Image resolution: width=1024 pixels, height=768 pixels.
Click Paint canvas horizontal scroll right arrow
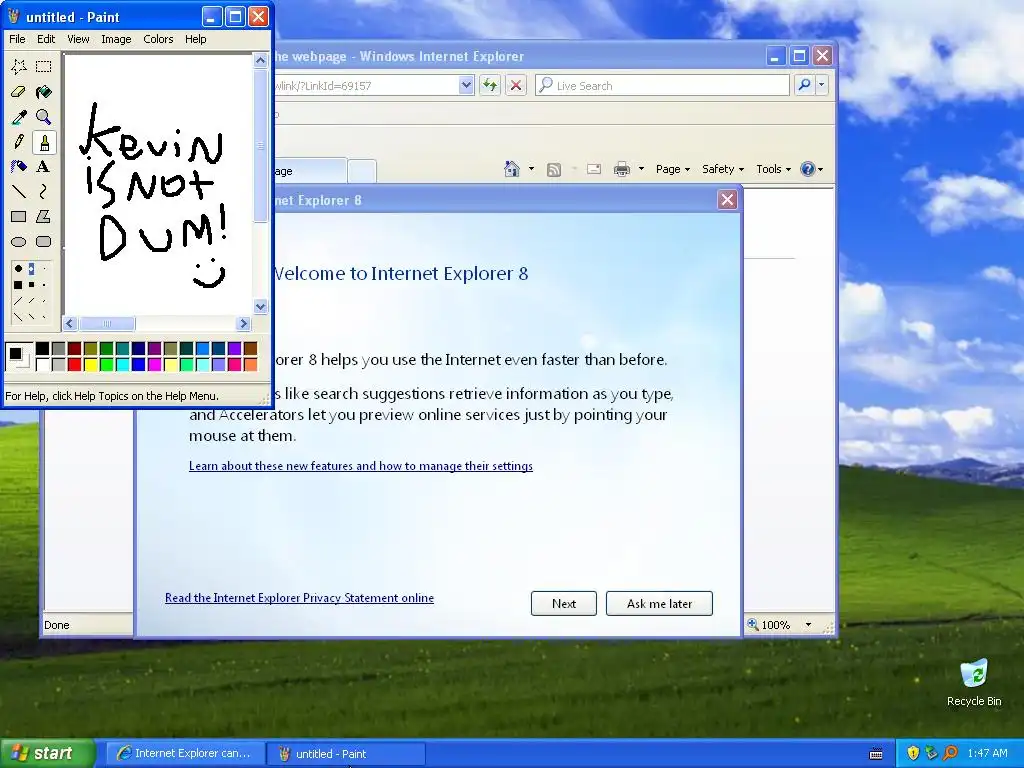pos(244,323)
